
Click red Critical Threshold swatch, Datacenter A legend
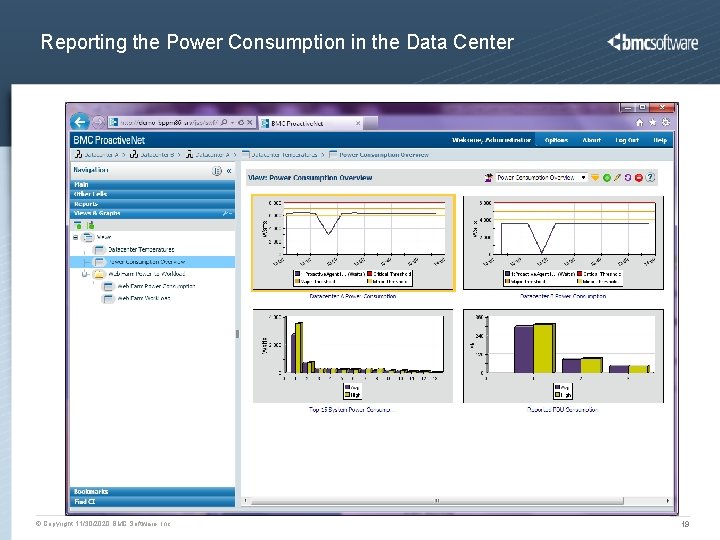pyautogui.click(x=370, y=274)
